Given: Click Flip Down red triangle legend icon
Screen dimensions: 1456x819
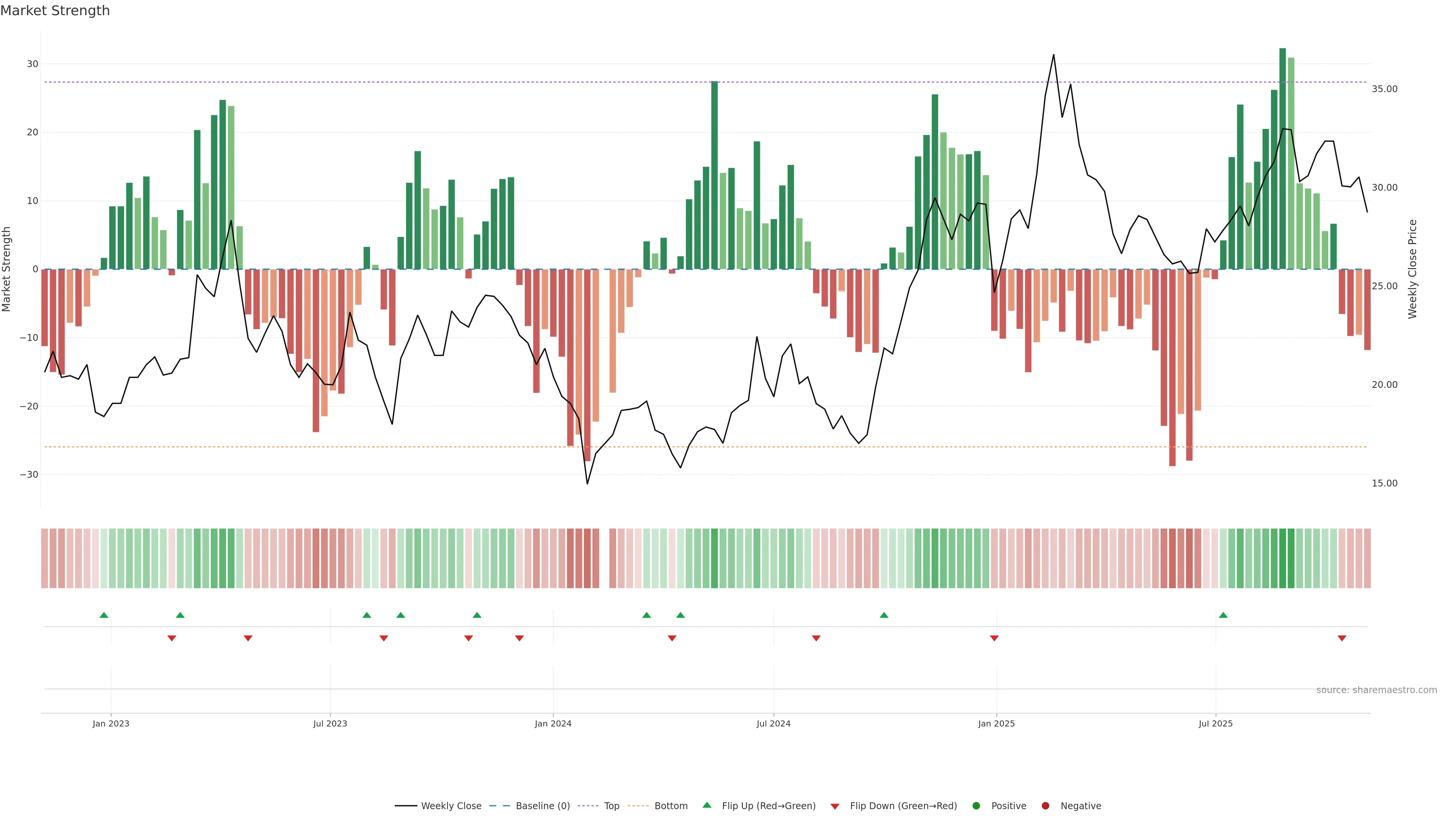Looking at the screenshot, I should 835,806.
